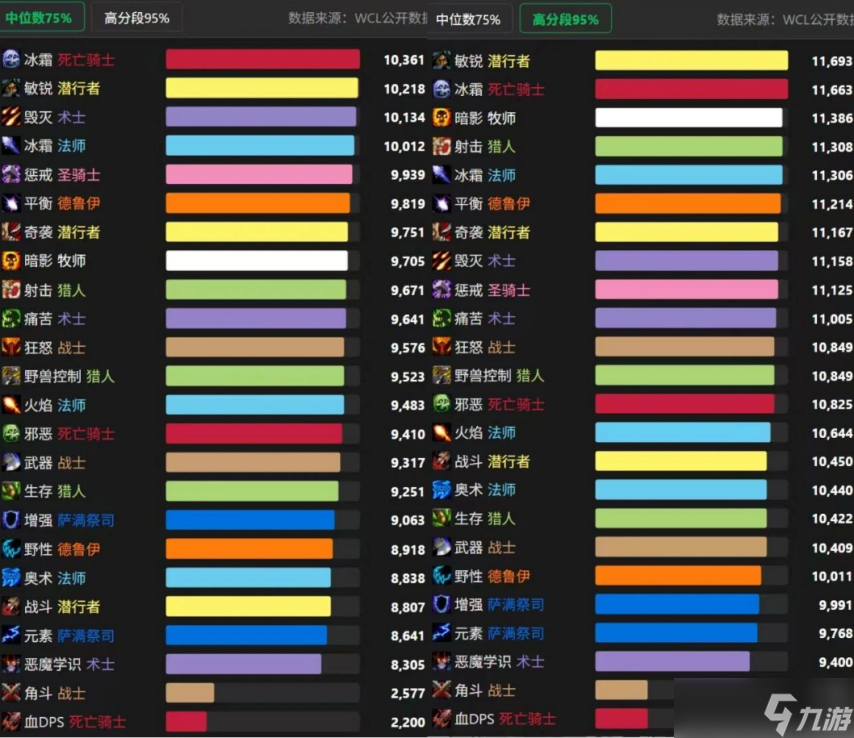Click the value 10,134 beside 毁灭 术士
Image resolution: width=854 pixels, height=738 pixels.
click(x=404, y=118)
